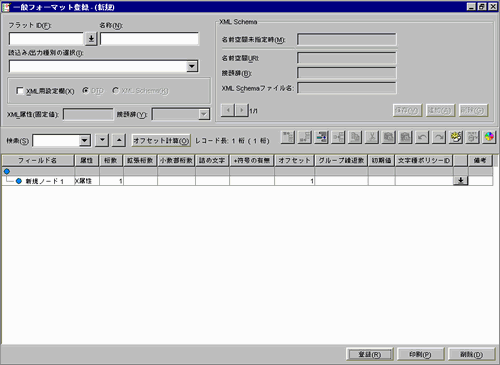Toggle the XML用設定欄(X) checkbox
Viewport: 500px width, 365px height.
point(20,91)
